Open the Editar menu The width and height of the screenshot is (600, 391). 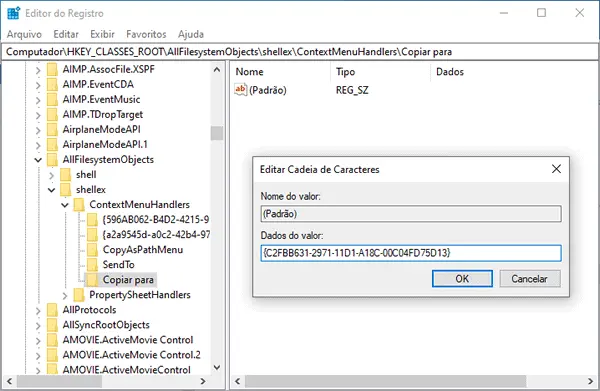tap(66, 34)
